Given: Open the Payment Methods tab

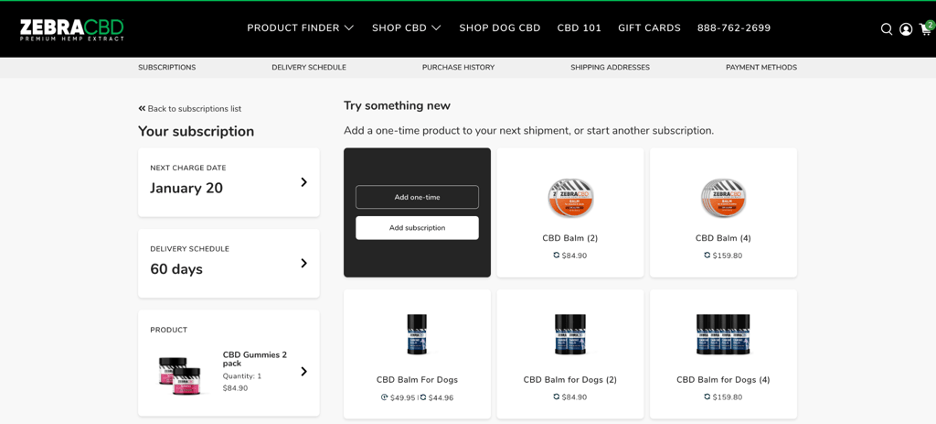Looking at the screenshot, I should [761, 68].
